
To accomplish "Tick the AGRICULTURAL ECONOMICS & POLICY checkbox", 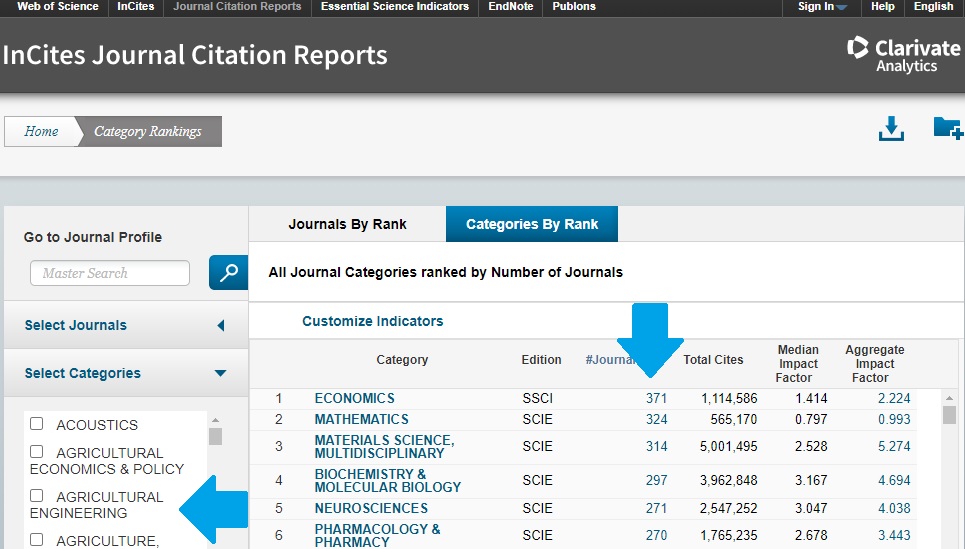I will [x=37, y=451].
